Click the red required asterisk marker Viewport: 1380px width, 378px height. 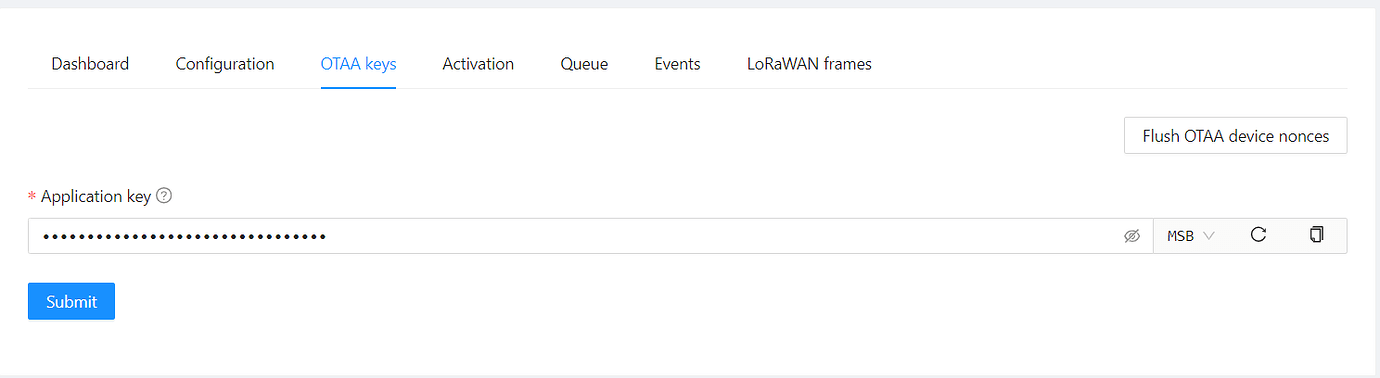[32, 197]
